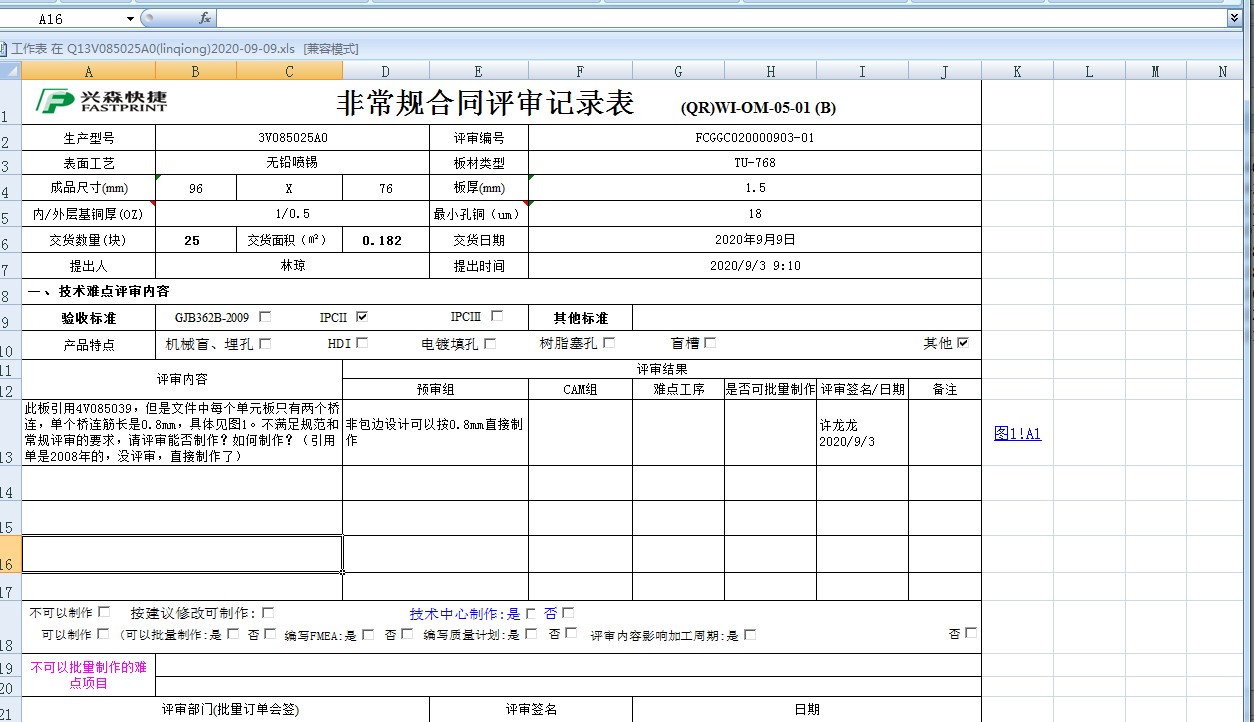The image size is (1254, 722).
Task: Toggle the 按建议修改可制作 checkbox
Action: click(x=267, y=613)
